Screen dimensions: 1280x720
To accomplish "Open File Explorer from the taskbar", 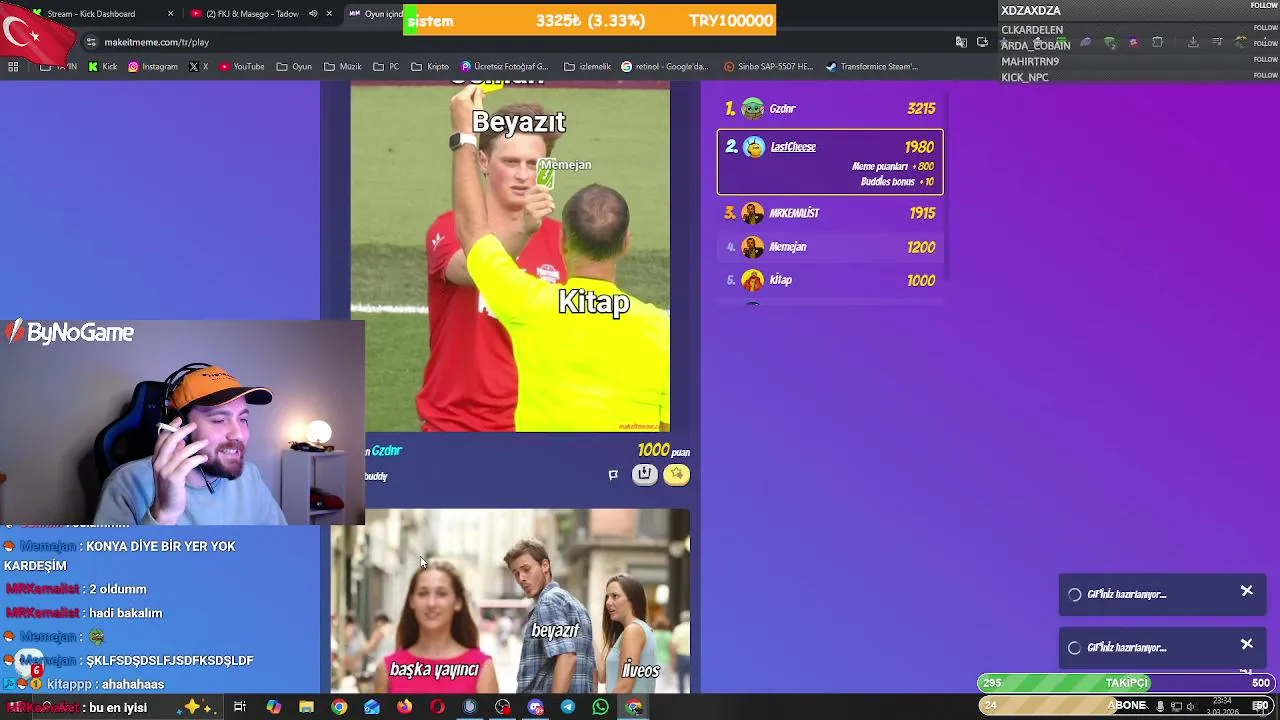I will [x=307, y=707].
